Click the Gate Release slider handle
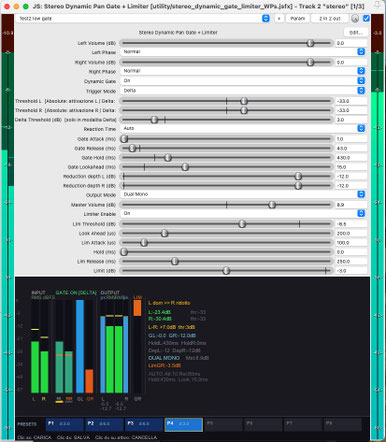386x442 pixels. (132, 148)
